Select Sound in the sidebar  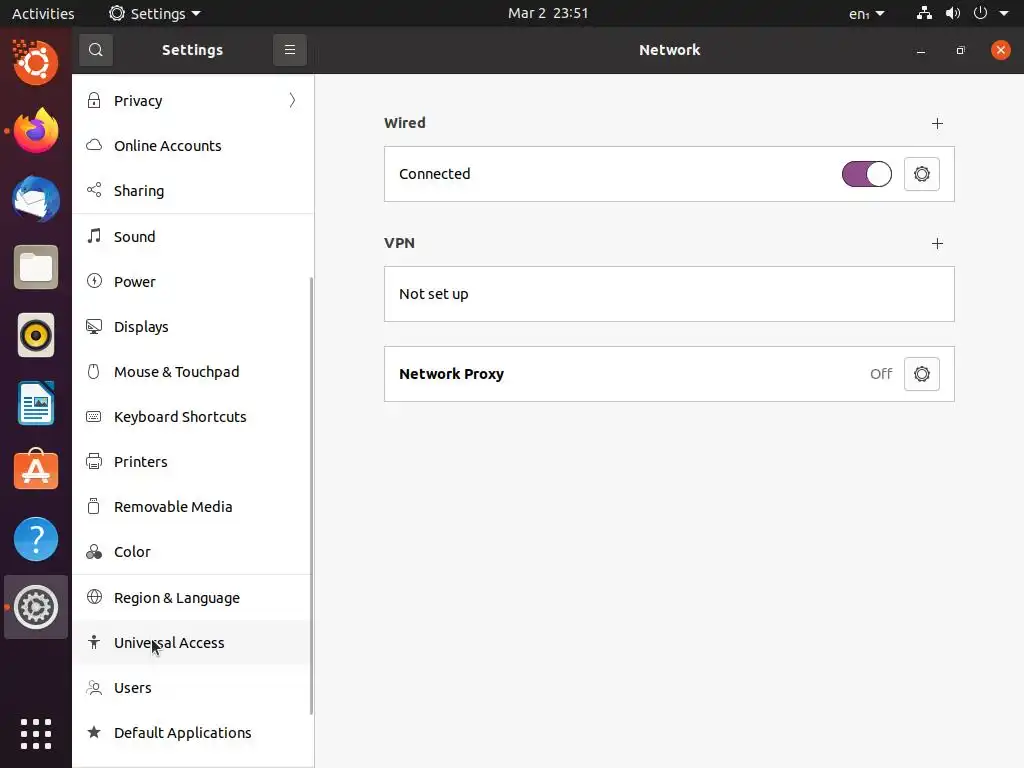pos(135,237)
